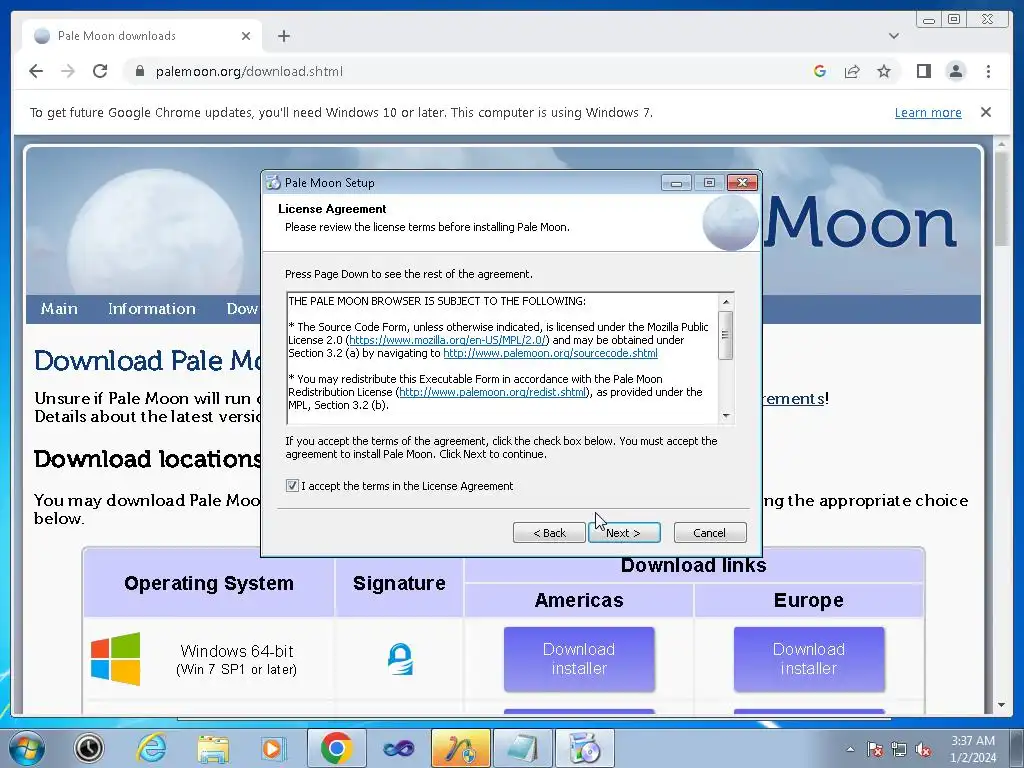
Task: Click the orange shield tool taskbar icon
Action: coord(461,748)
